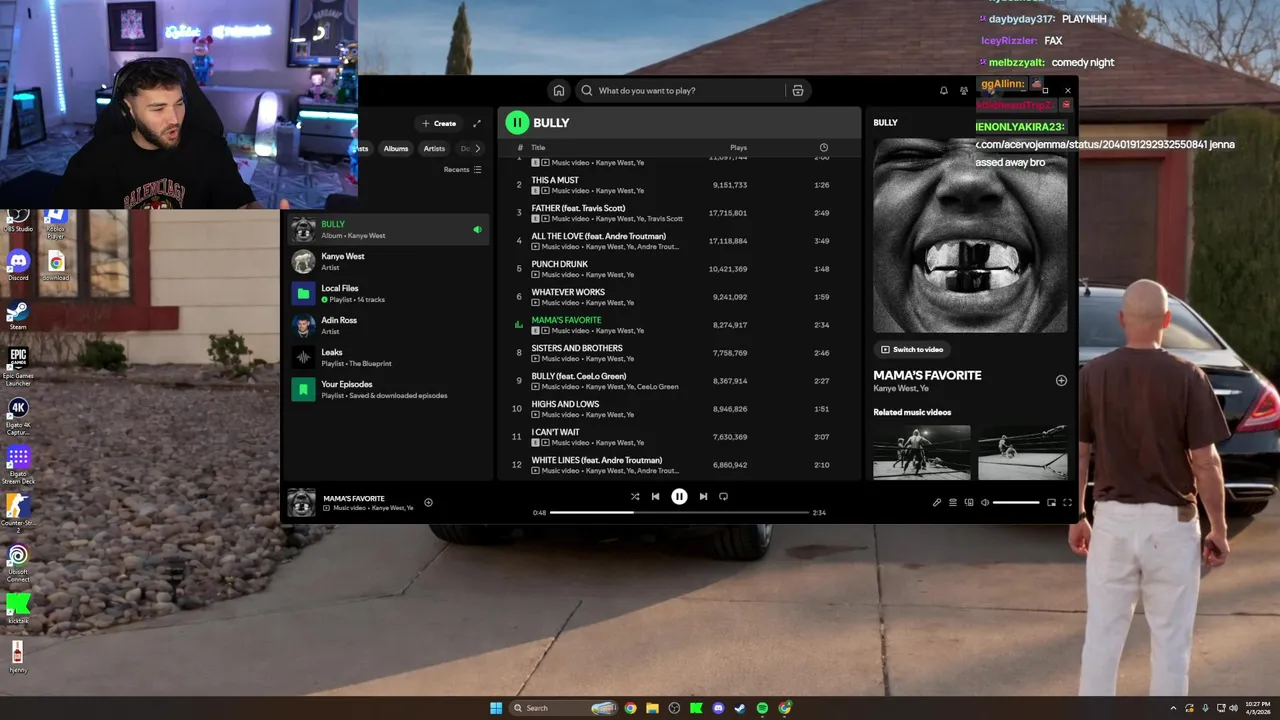
Task: Select the playing track MAMA'S FAVORITE
Action: point(678,325)
